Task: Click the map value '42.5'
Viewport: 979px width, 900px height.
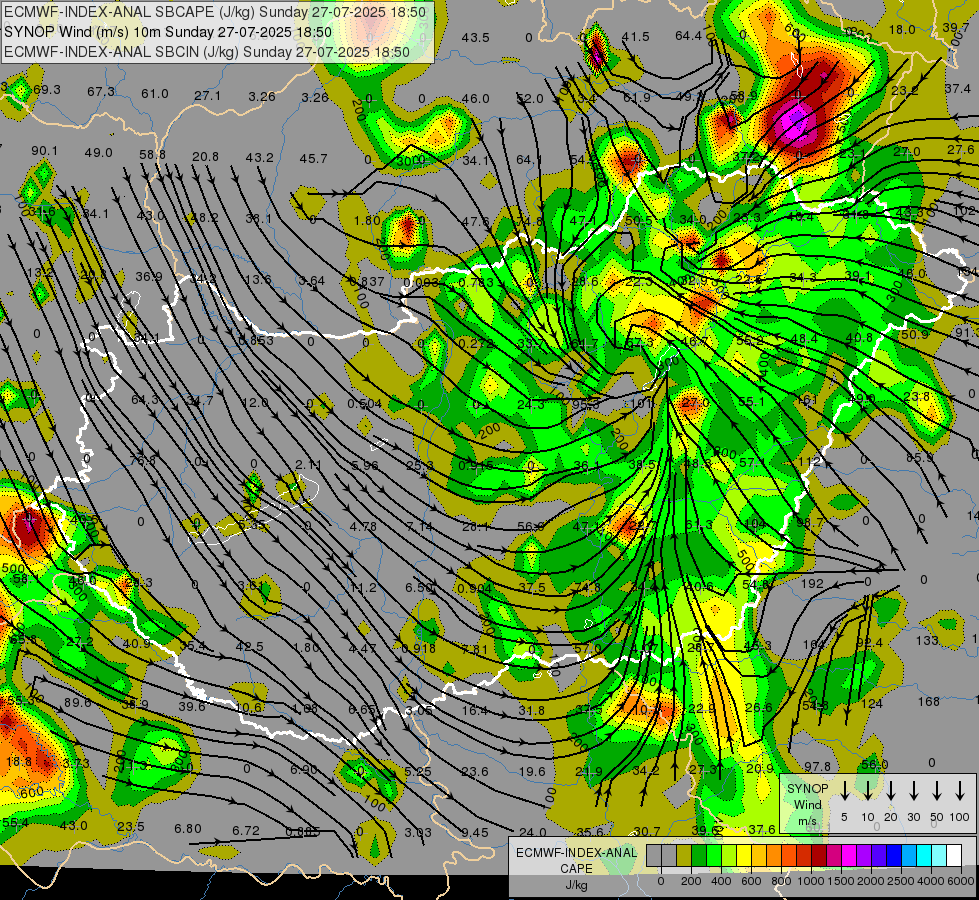Action: tap(250, 646)
